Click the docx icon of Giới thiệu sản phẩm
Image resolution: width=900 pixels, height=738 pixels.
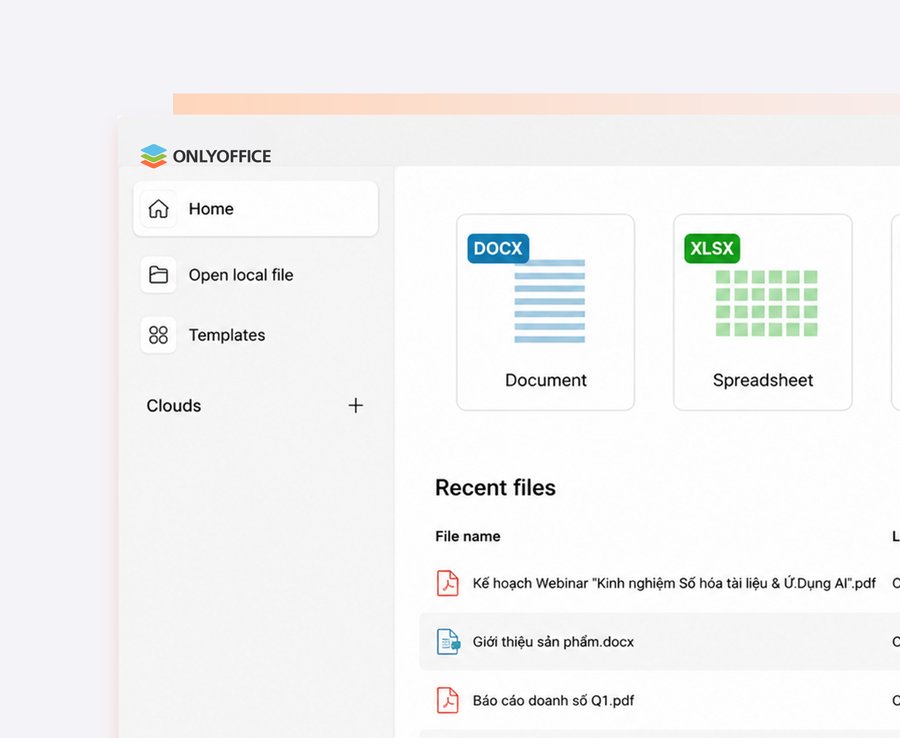448,642
